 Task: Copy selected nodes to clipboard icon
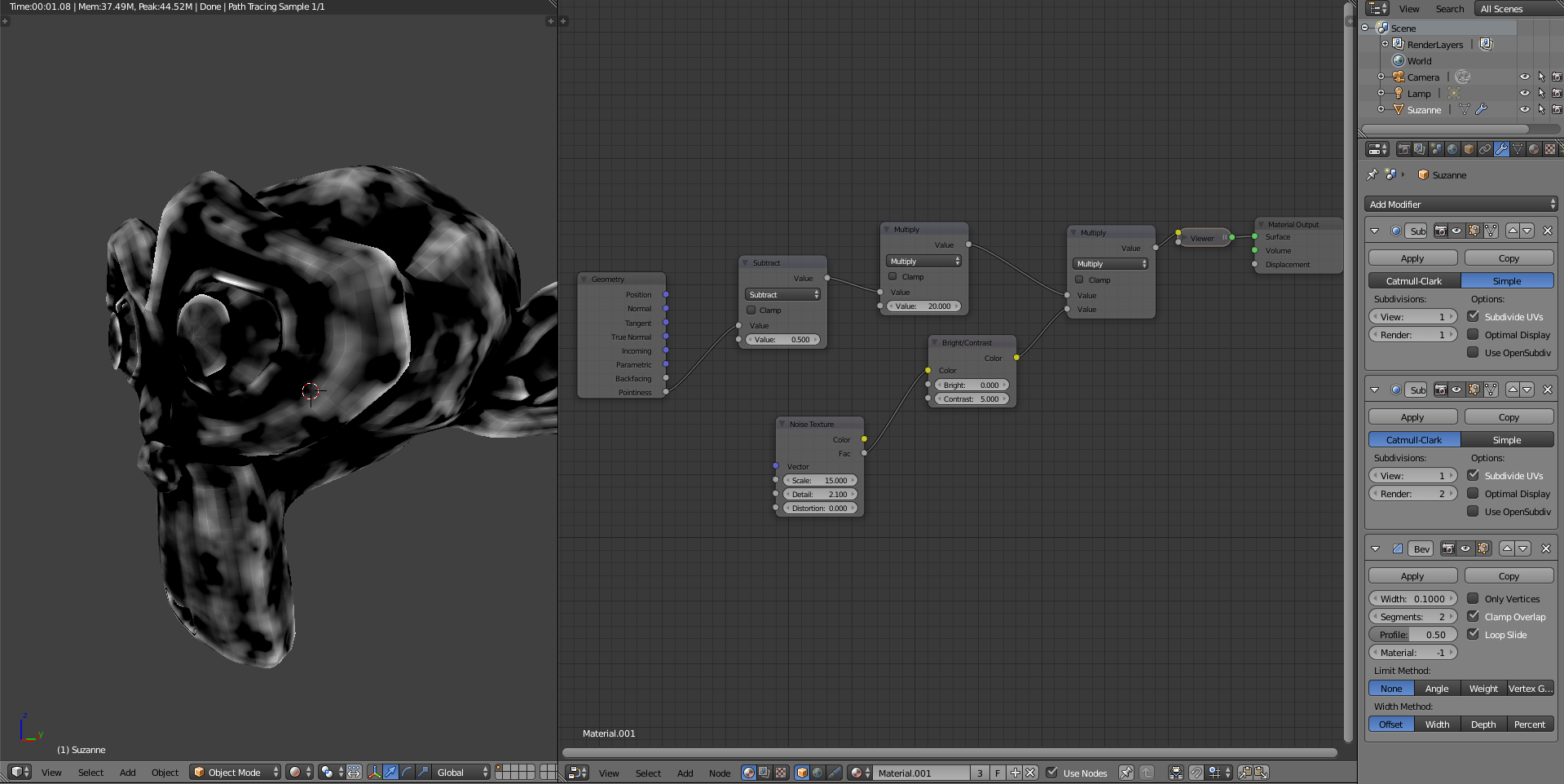coord(1245,773)
